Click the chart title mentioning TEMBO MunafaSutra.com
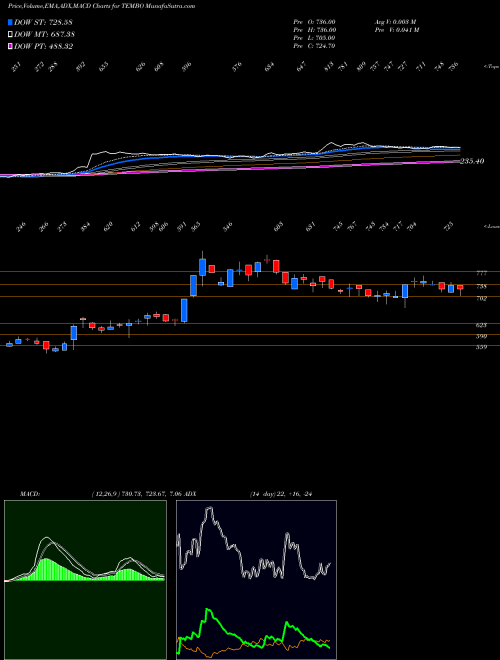Viewport: 500px width, 660px height. [x=101, y=7]
